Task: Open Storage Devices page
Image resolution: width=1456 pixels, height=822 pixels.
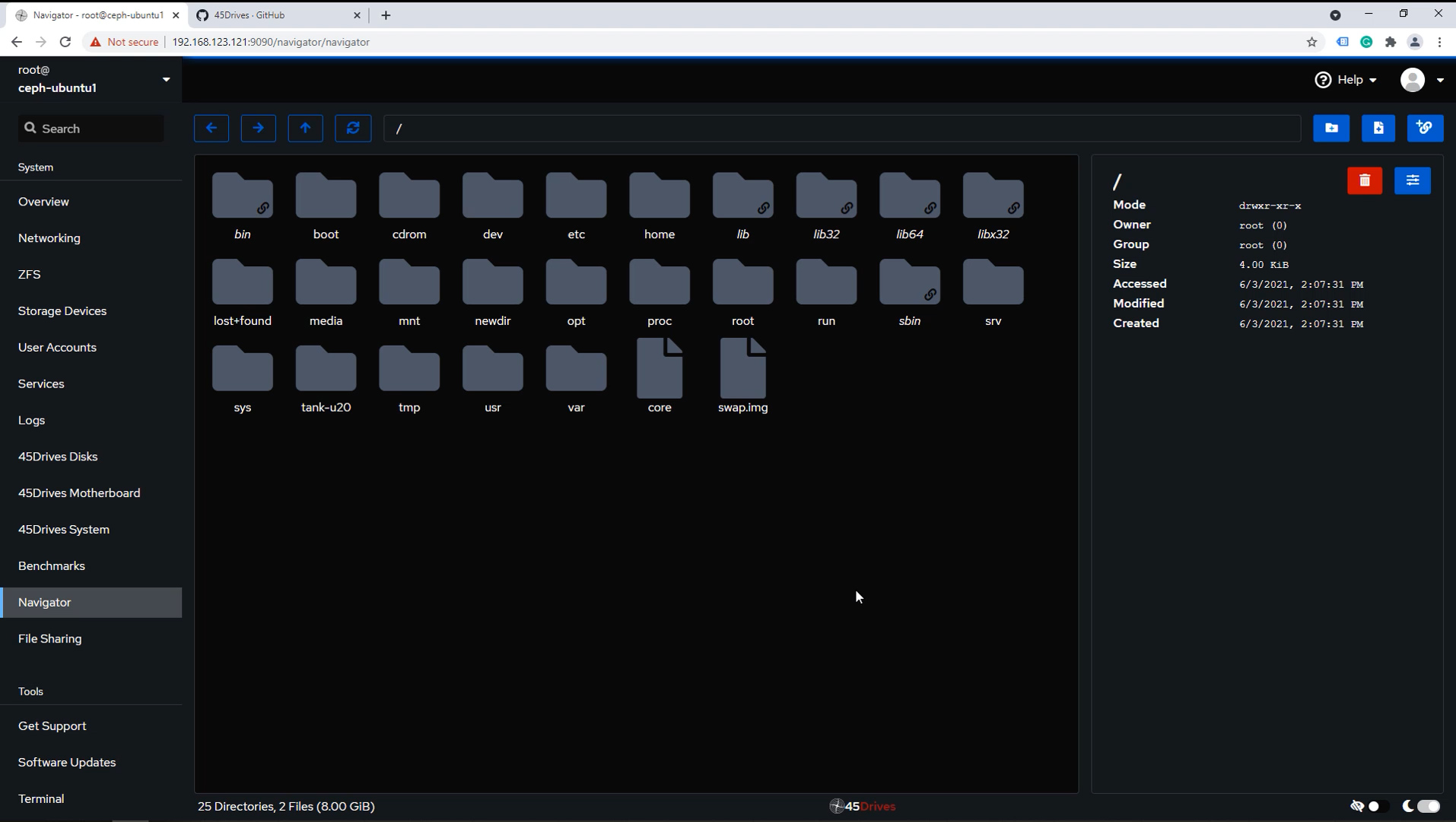Action: point(91,311)
